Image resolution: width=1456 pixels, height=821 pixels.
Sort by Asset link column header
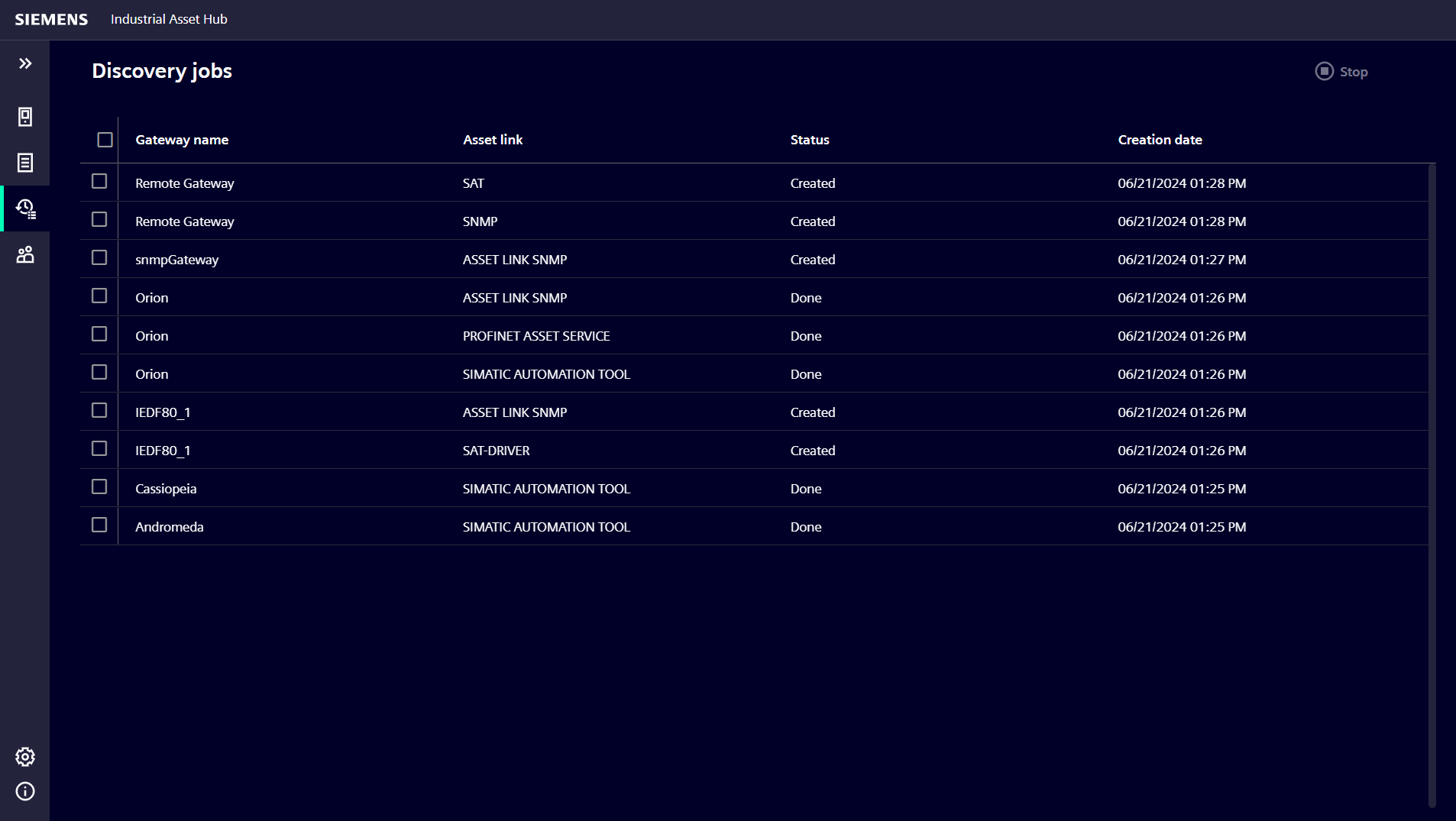[x=493, y=140]
